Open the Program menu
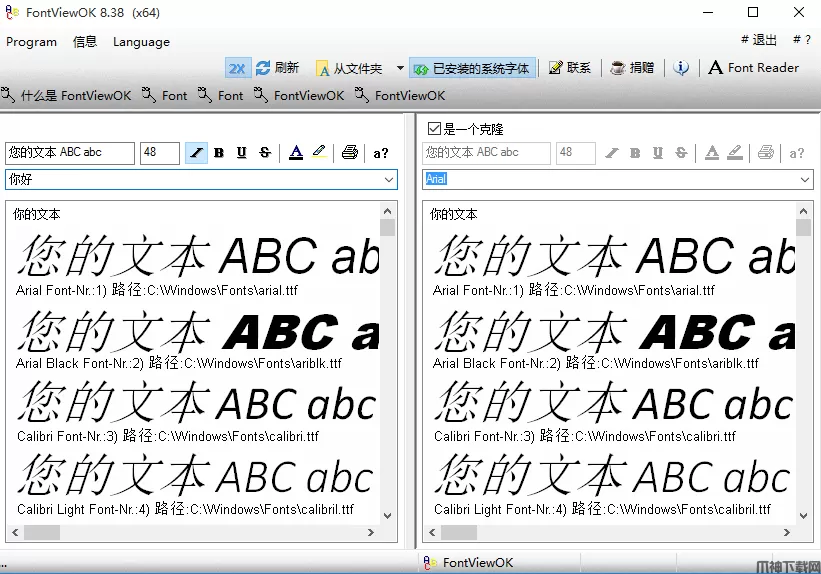The height and width of the screenshot is (574, 821). [x=32, y=42]
